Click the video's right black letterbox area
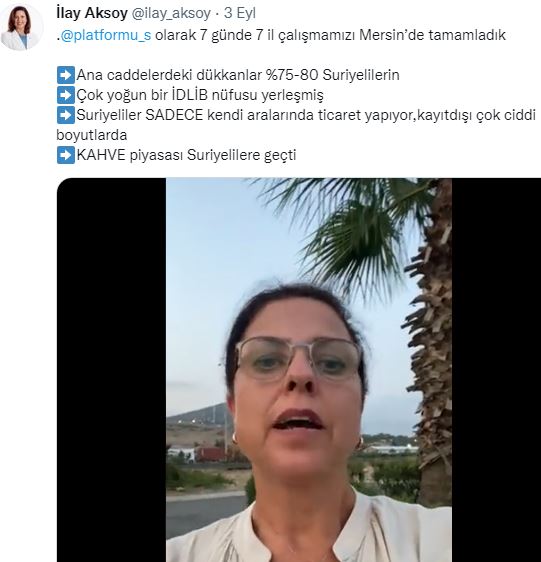 496,370
